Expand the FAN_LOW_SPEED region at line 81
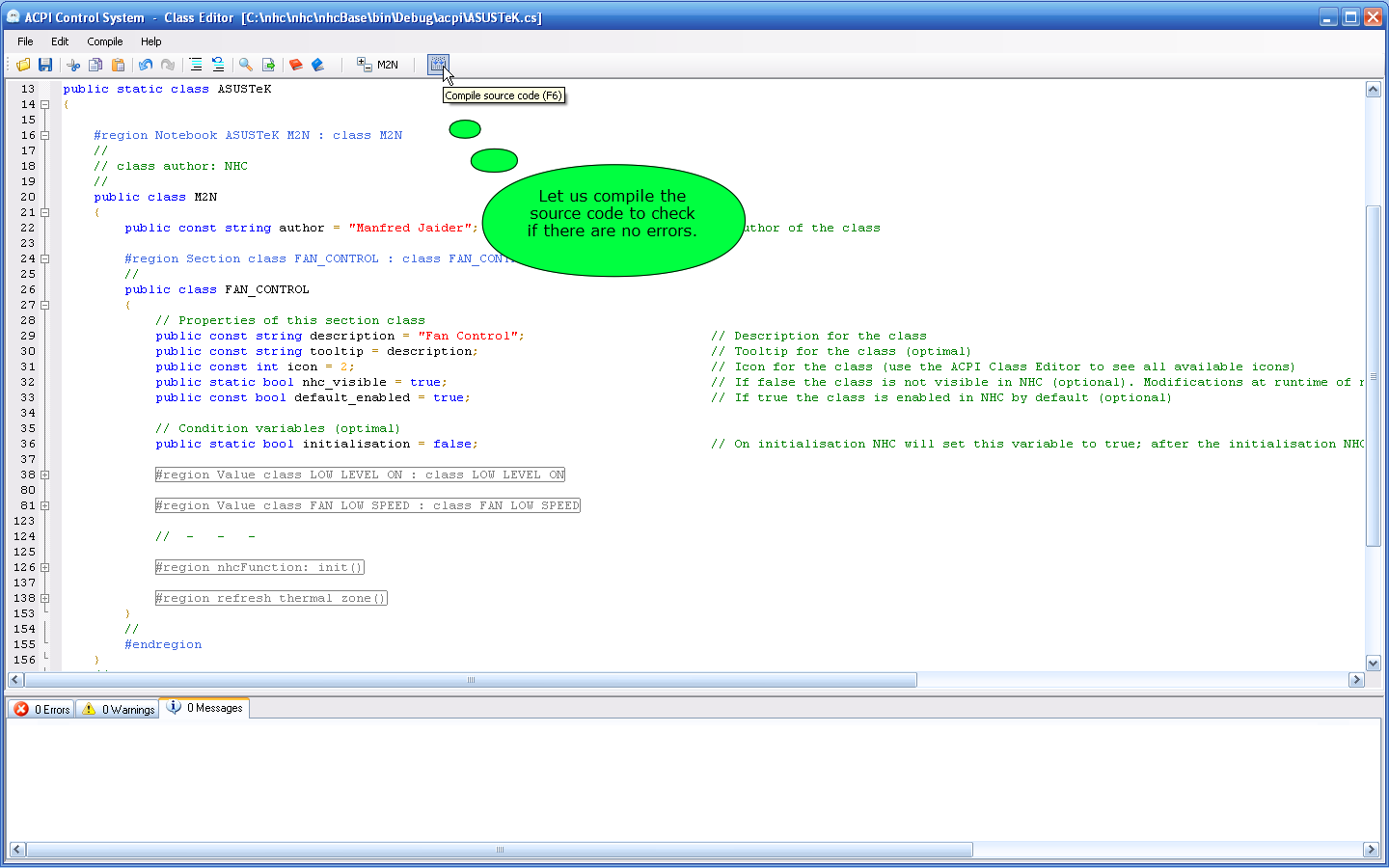 click(44, 505)
